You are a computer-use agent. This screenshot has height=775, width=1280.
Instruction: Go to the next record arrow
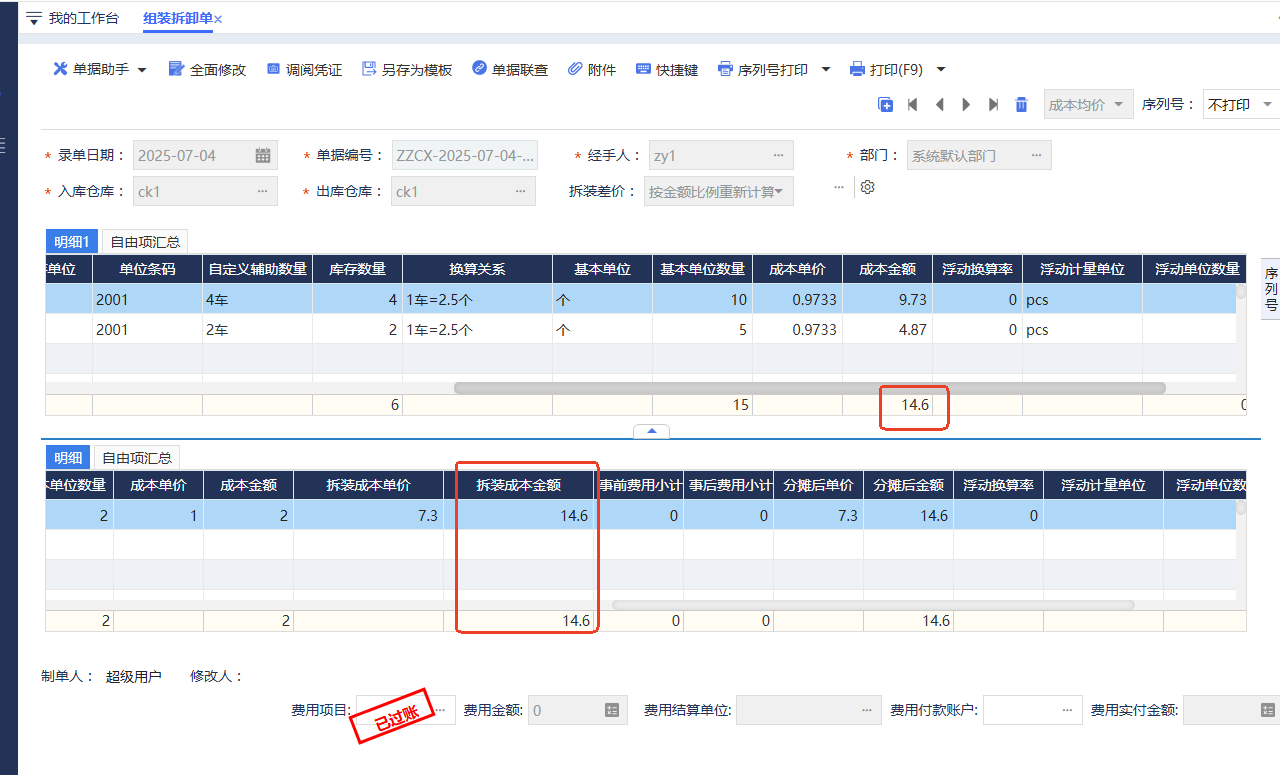(966, 104)
